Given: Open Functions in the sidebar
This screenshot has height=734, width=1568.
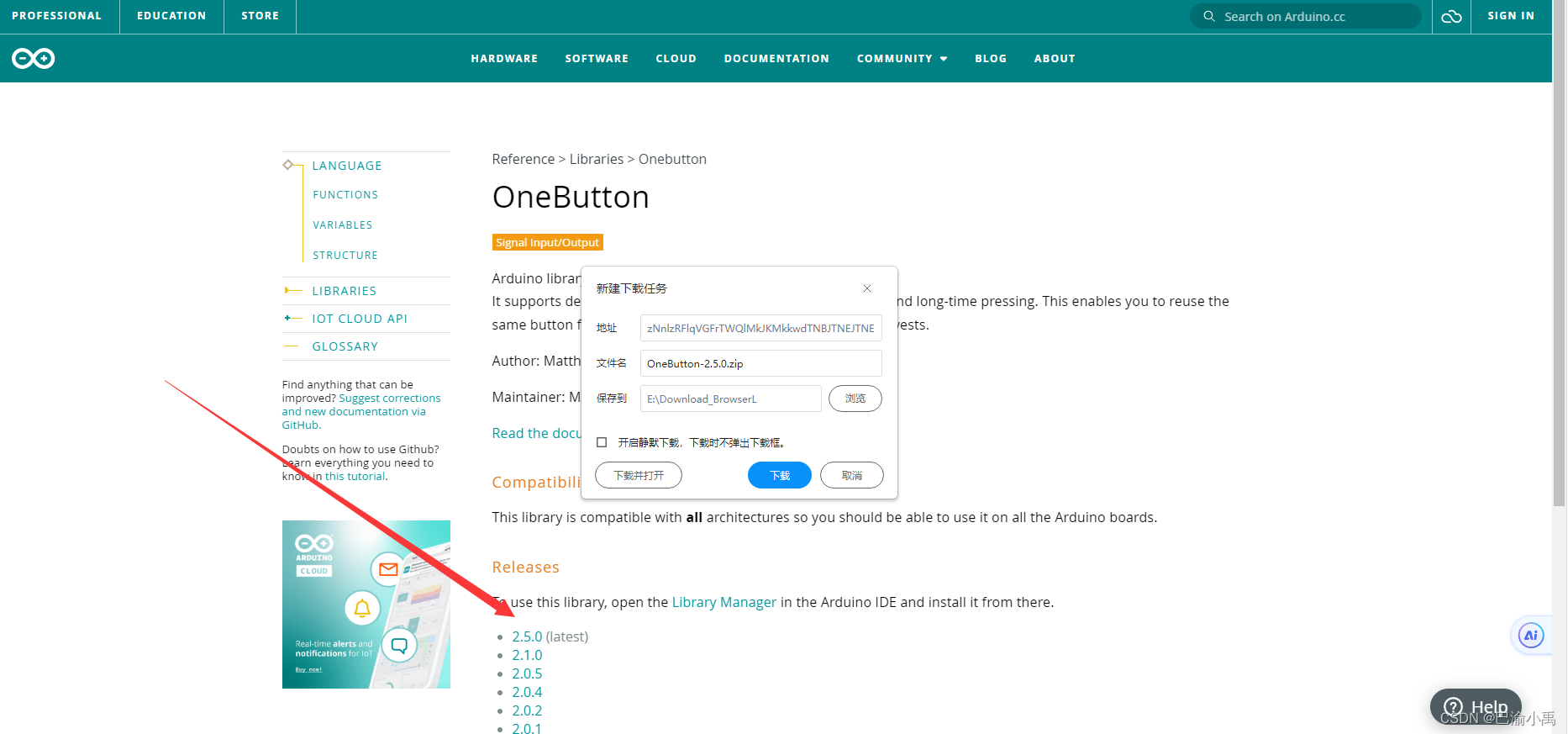Looking at the screenshot, I should point(345,195).
